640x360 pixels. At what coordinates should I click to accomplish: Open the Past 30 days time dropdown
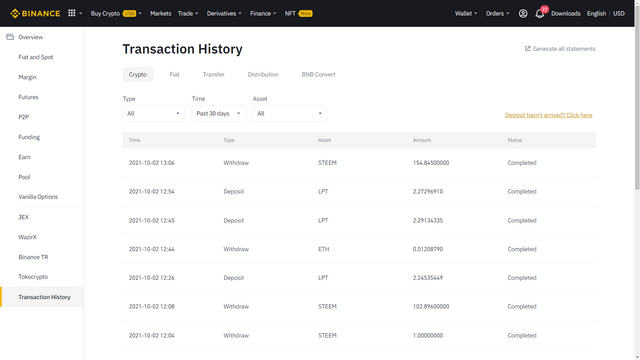click(218, 113)
